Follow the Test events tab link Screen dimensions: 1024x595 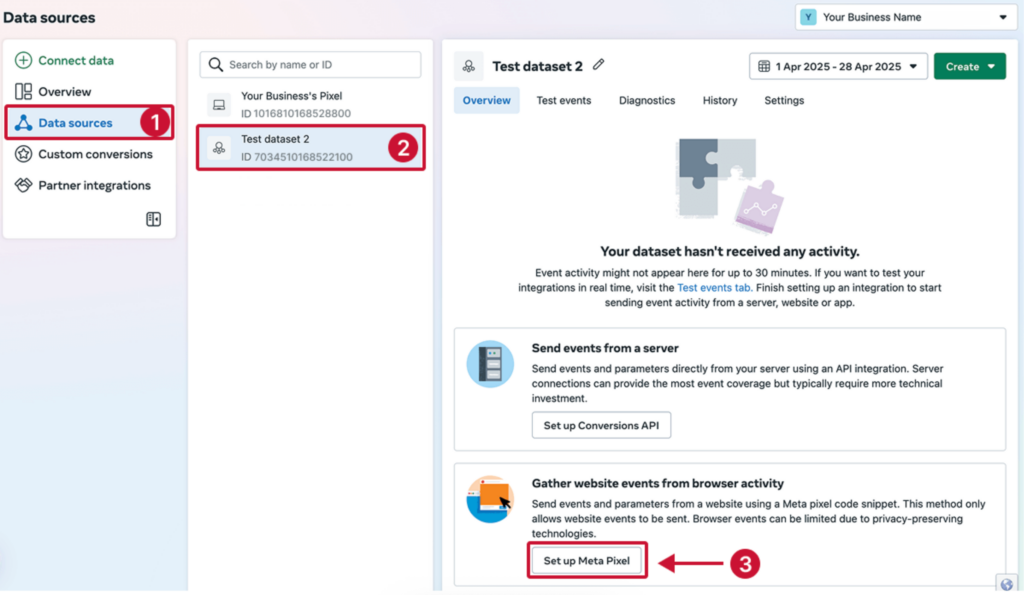(x=714, y=287)
